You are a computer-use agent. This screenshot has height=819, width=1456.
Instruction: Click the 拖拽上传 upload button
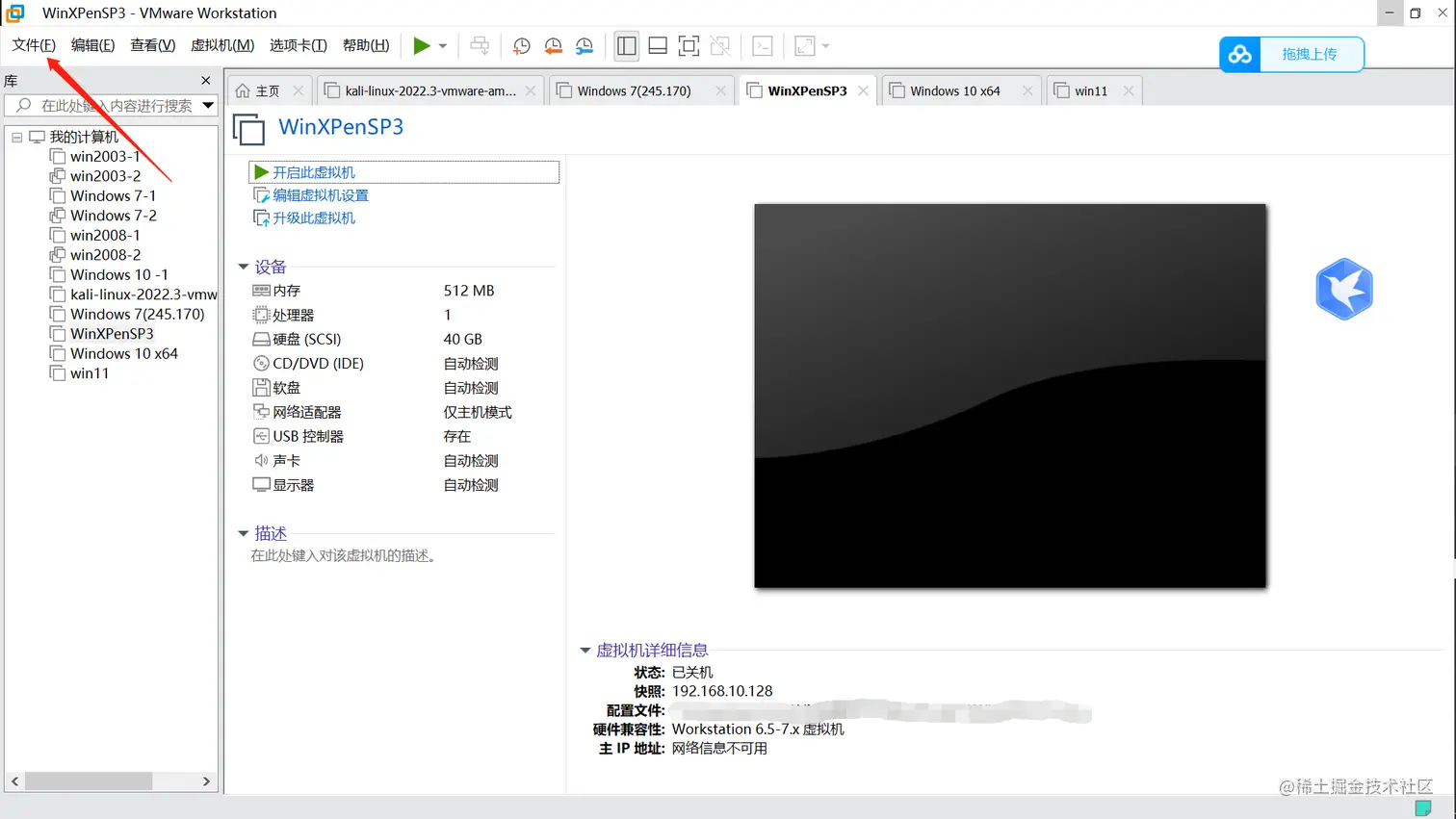(1311, 54)
